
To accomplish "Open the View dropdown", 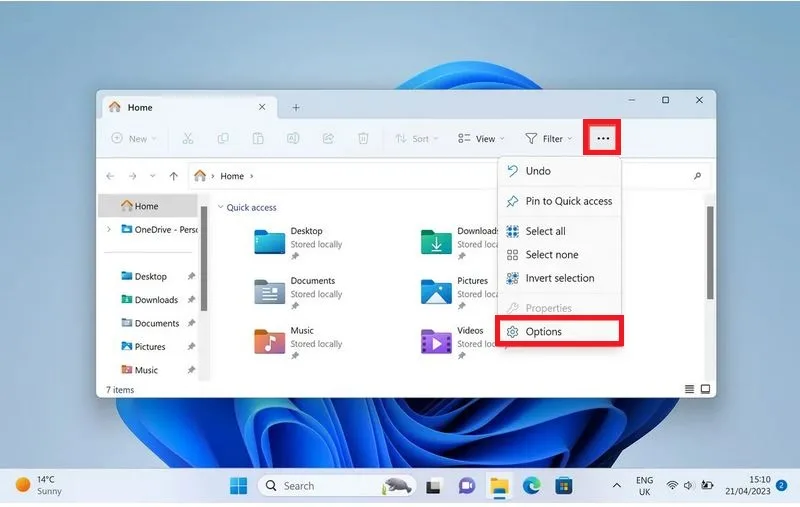I will pyautogui.click(x=481, y=138).
